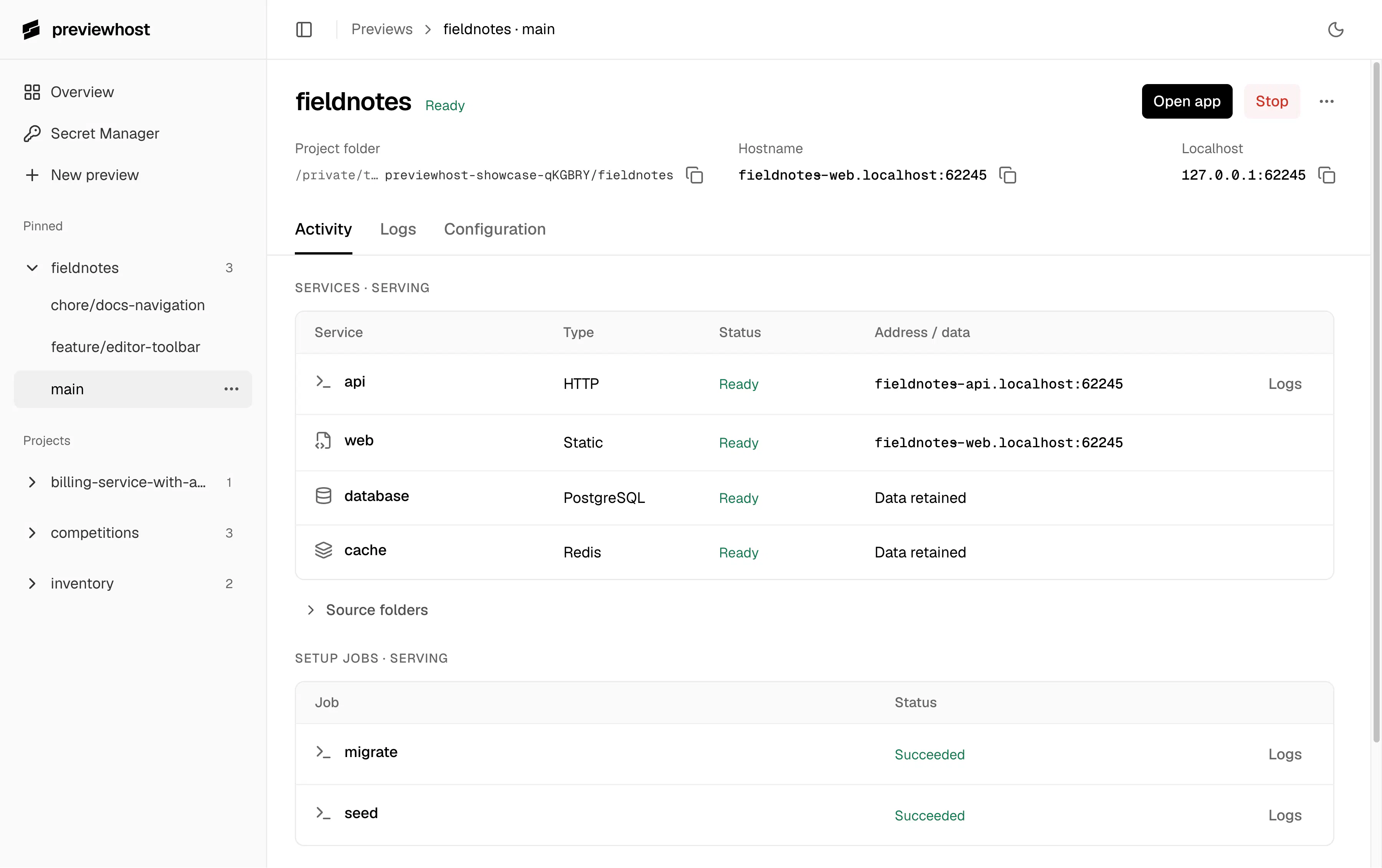1382x868 pixels.
Task: Open Logs for the seed job
Action: 1284,815
